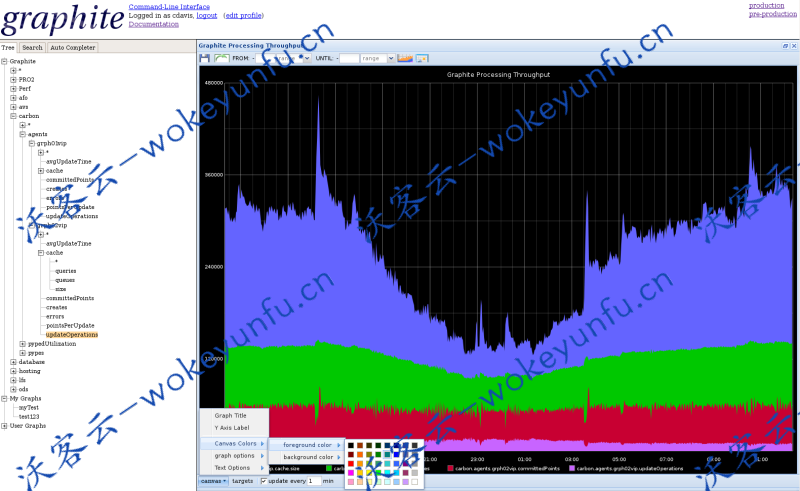Image resolution: width=800 pixels, height=491 pixels.
Task: Expand the ods tree node
Action: [14, 389]
